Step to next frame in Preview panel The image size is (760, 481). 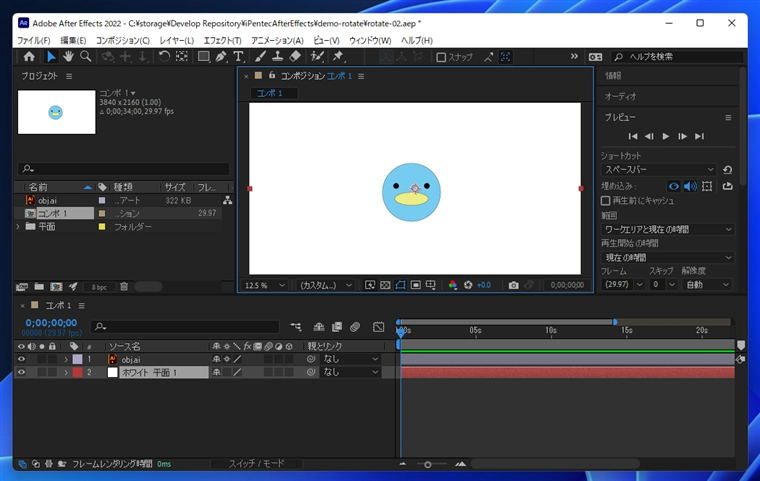tap(682, 136)
